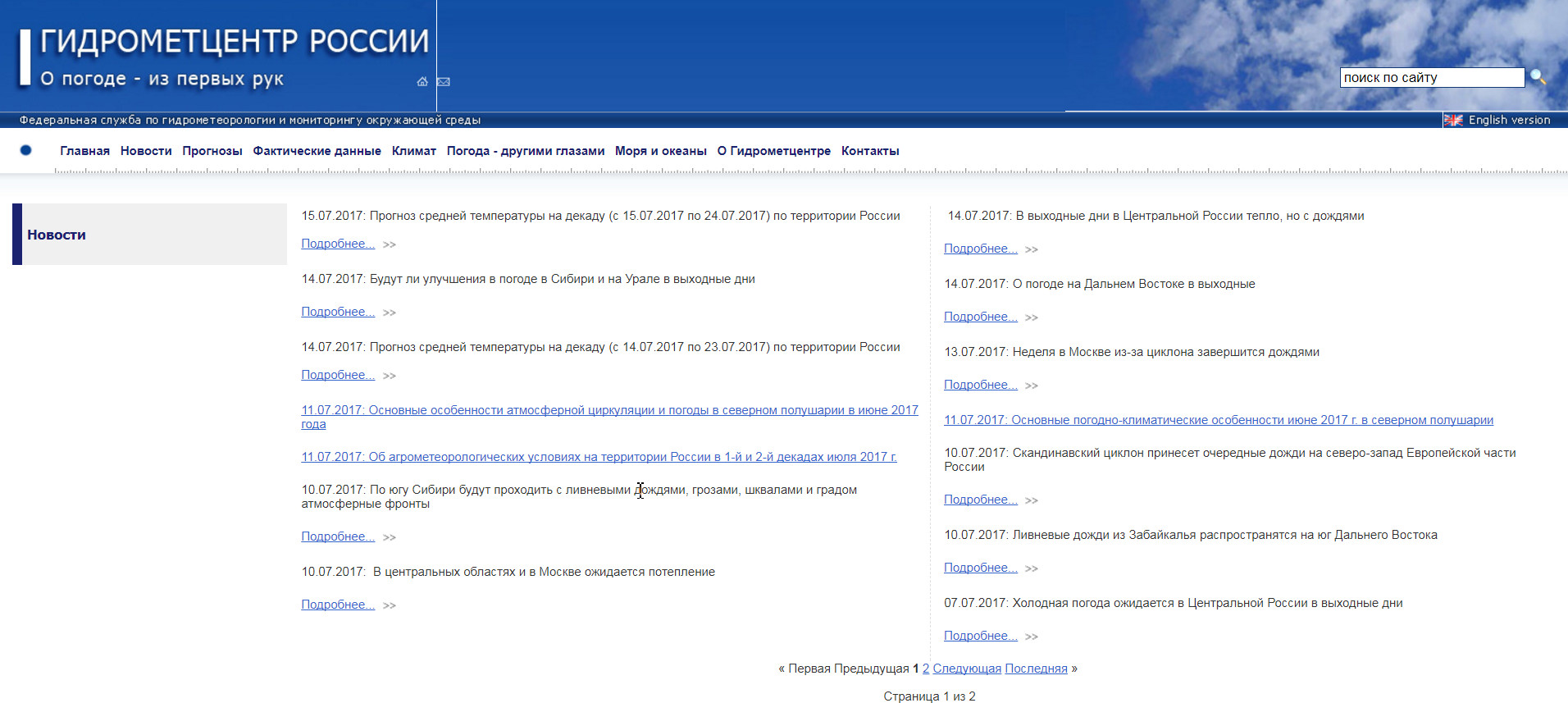Click text 'Страница 1 из 2'
Screen dimensions: 1568x703
(x=929, y=696)
